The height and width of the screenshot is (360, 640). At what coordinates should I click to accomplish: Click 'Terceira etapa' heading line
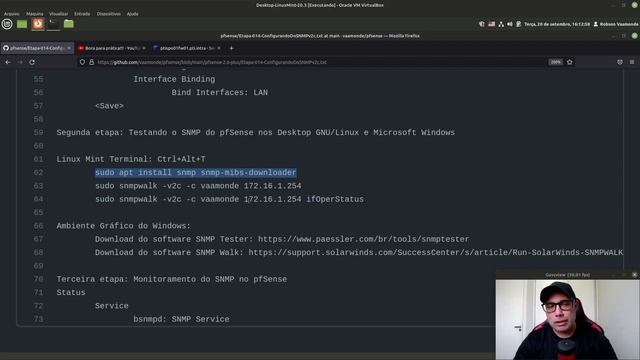tap(172, 279)
